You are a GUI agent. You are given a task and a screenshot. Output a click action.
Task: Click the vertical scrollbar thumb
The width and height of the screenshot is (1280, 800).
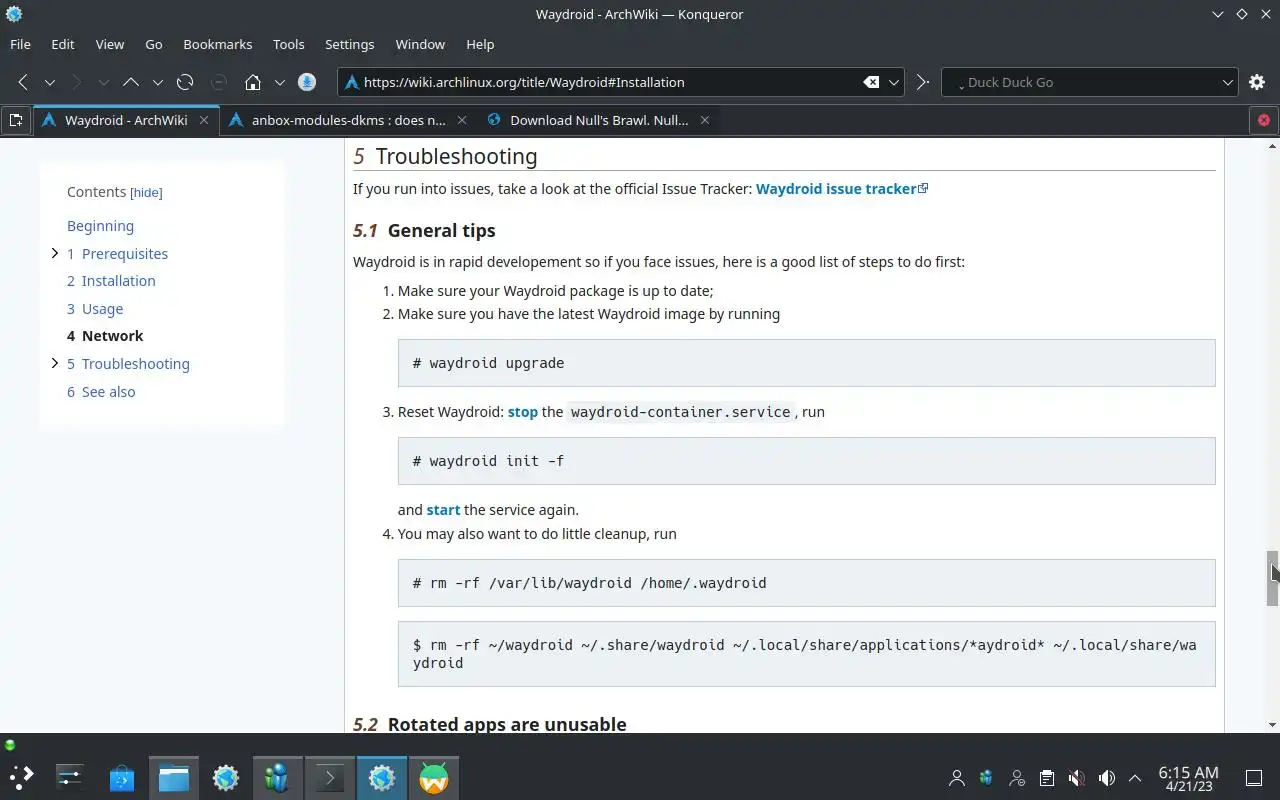[x=1272, y=578]
